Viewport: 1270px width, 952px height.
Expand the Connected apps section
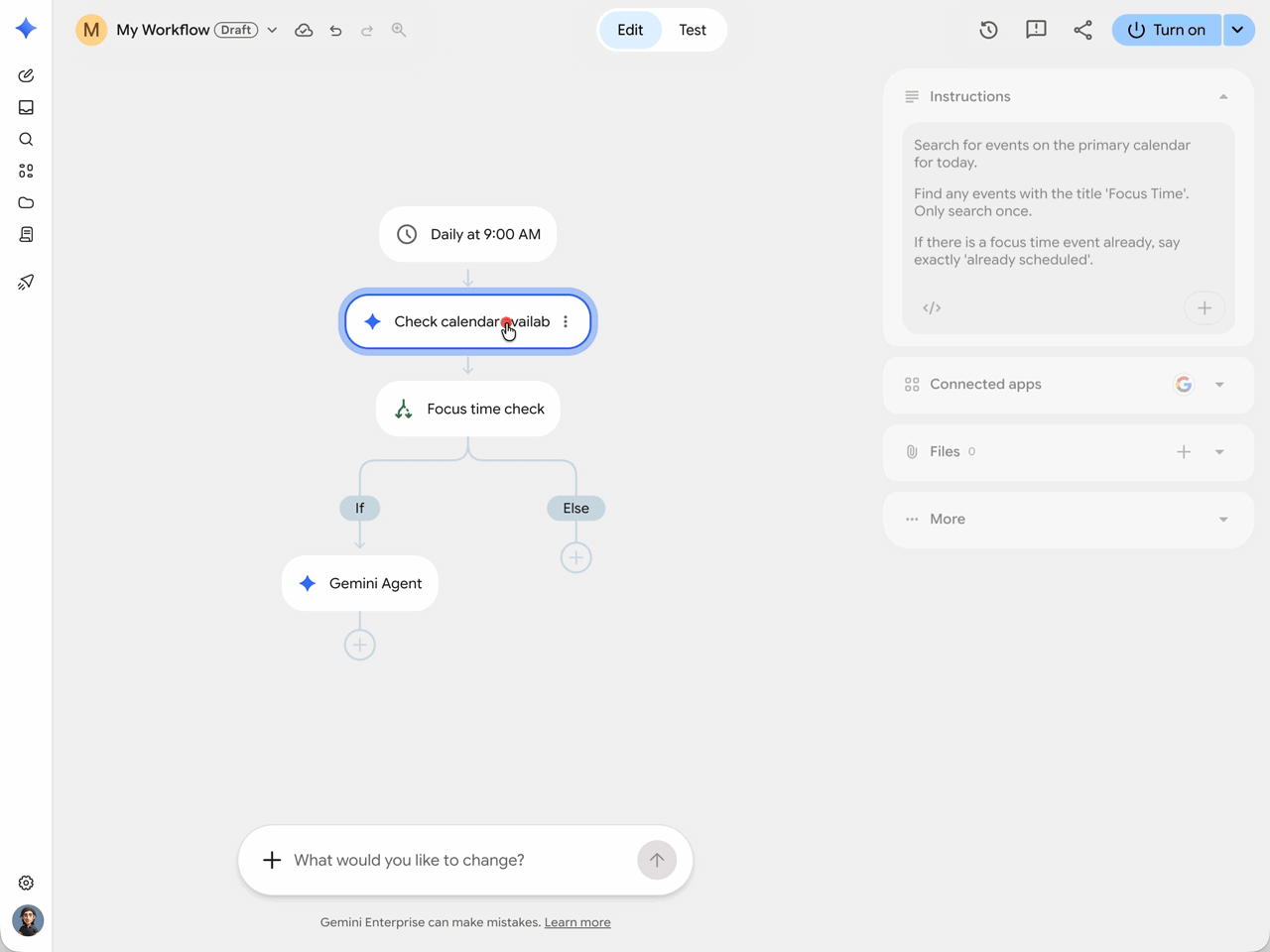click(1219, 385)
